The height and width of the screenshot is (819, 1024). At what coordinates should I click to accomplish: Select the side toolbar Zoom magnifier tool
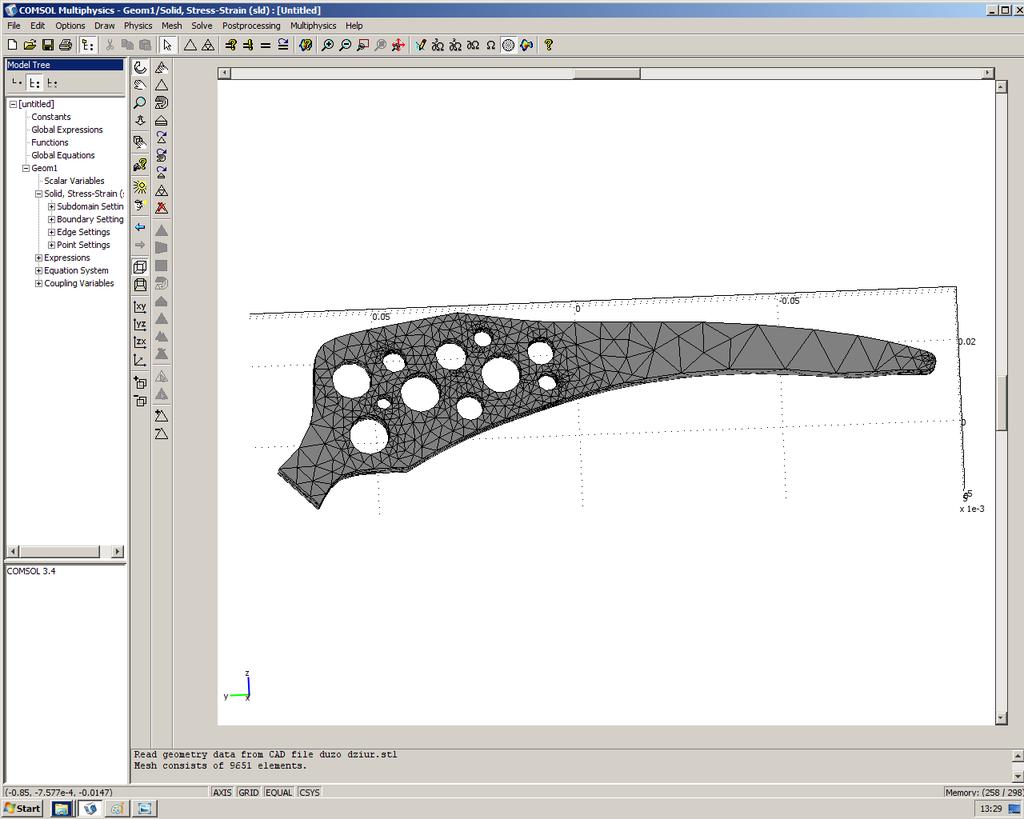140,103
